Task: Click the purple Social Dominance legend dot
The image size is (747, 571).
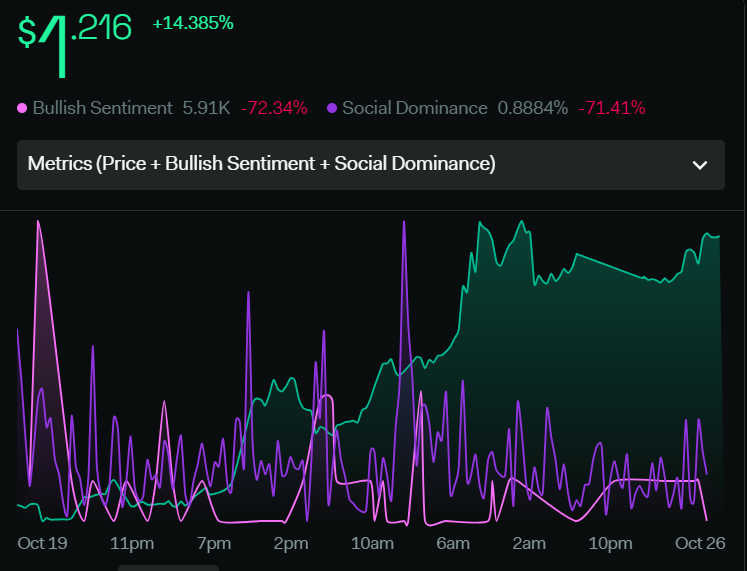Action: click(332, 108)
